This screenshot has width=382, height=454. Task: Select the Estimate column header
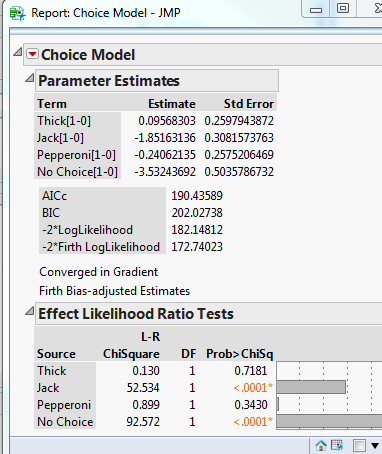(x=172, y=104)
